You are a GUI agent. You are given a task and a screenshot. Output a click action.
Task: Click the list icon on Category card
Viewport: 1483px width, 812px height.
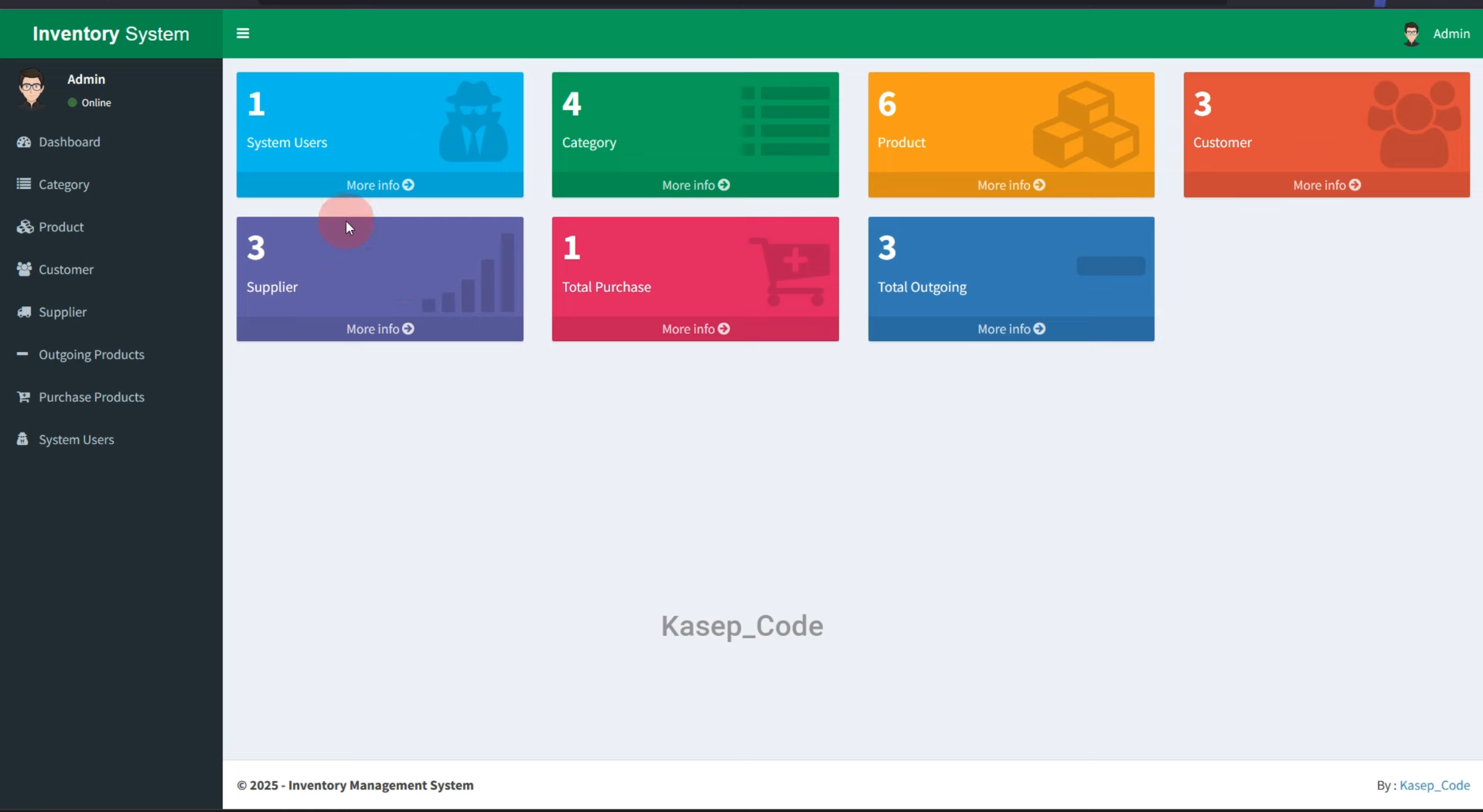pyautogui.click(x=786, y=121)
